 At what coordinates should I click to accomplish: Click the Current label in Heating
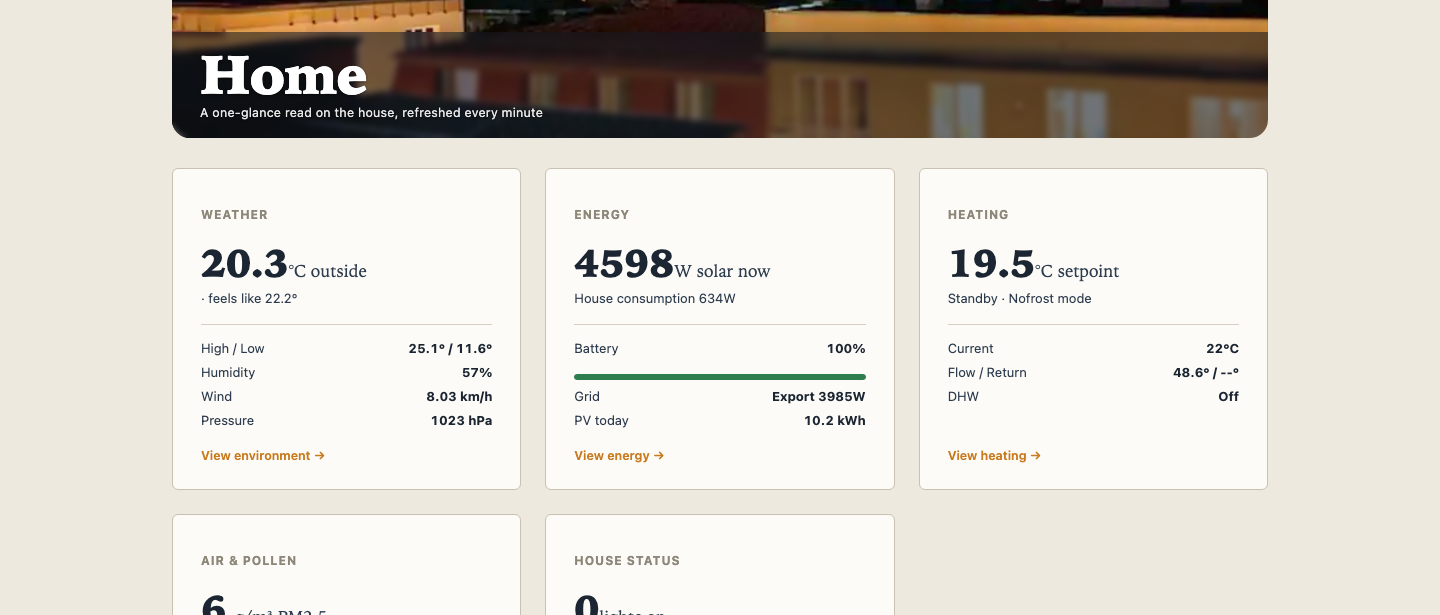click(x=971, y=349)
